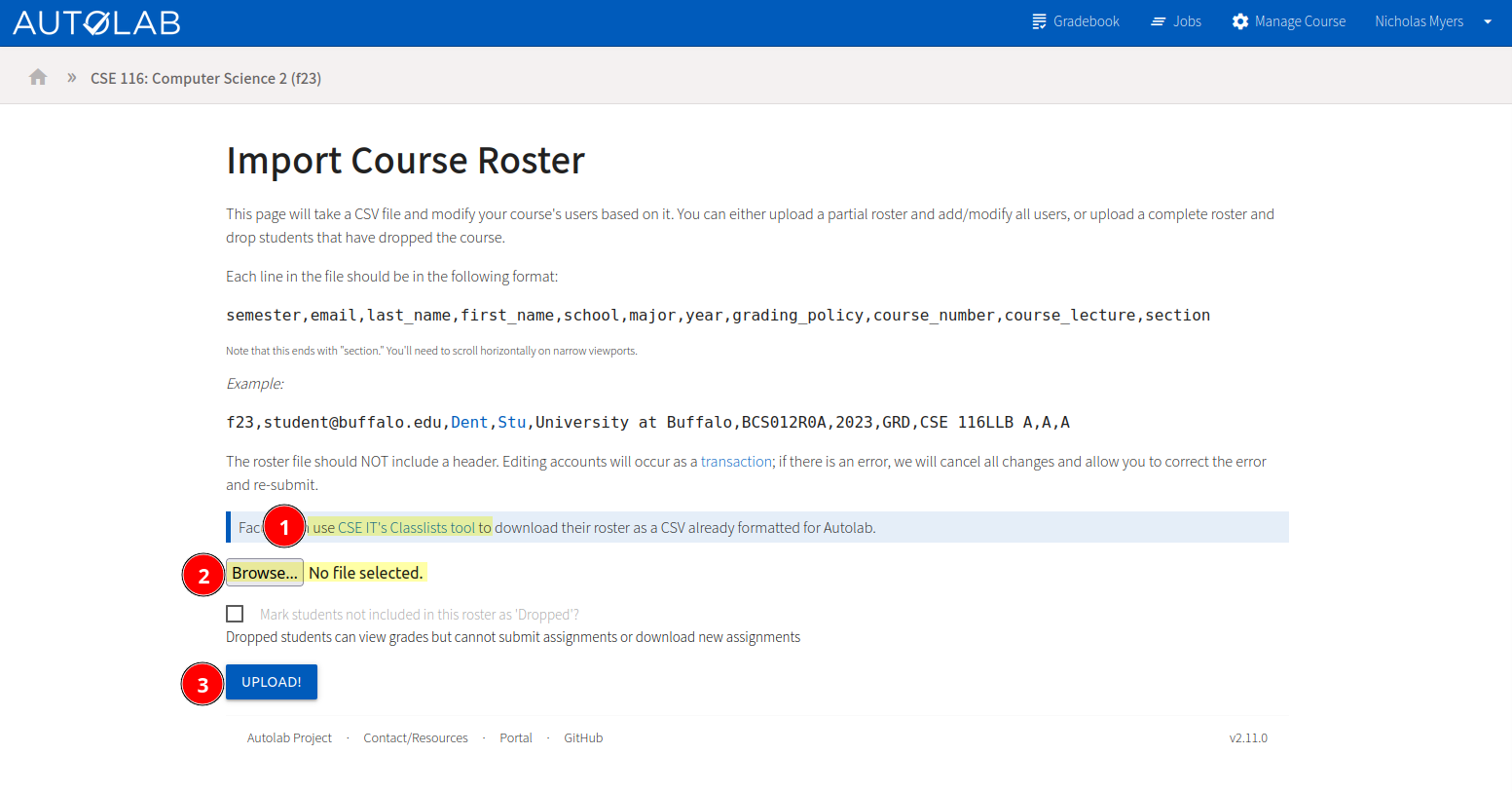Go home via the house icon
This screenshot has width=1512, height=792.
38,77
